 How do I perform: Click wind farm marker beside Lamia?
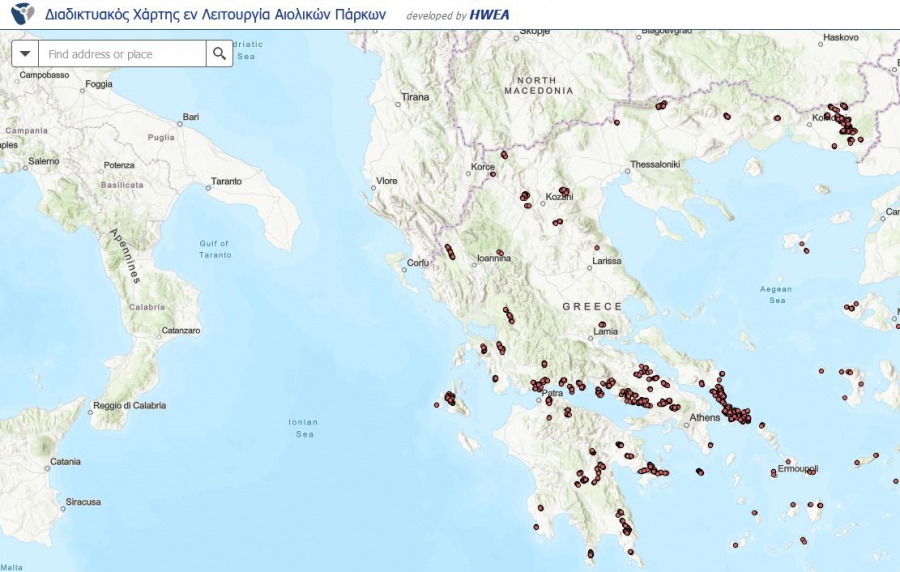point(602,324)
